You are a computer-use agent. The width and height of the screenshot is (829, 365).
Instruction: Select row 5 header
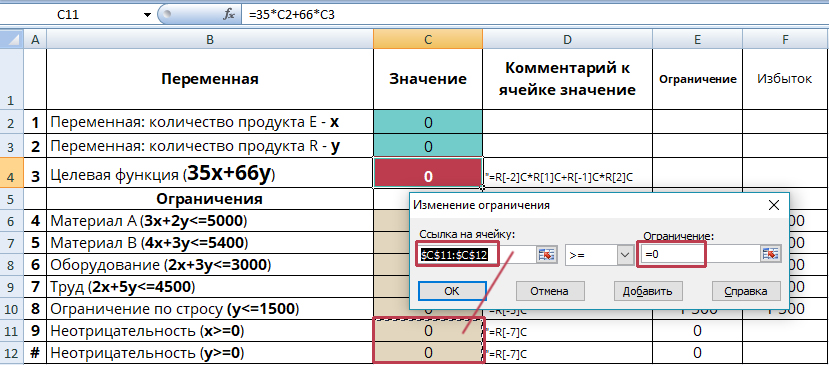(x=12, y=198)
